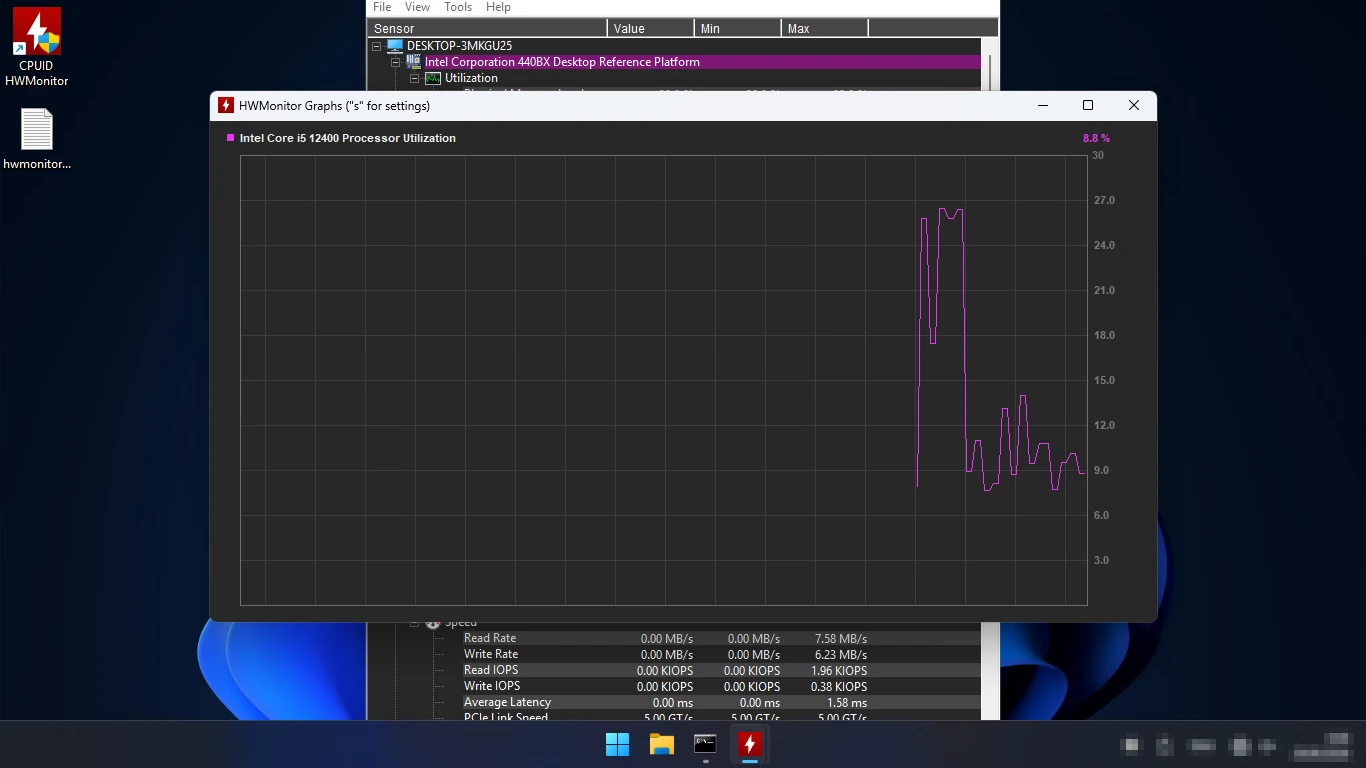Screen dimensions: 1366x768
Task: Collapse the DESKTOP-3MKGU25 tree node
Action: 377,46
